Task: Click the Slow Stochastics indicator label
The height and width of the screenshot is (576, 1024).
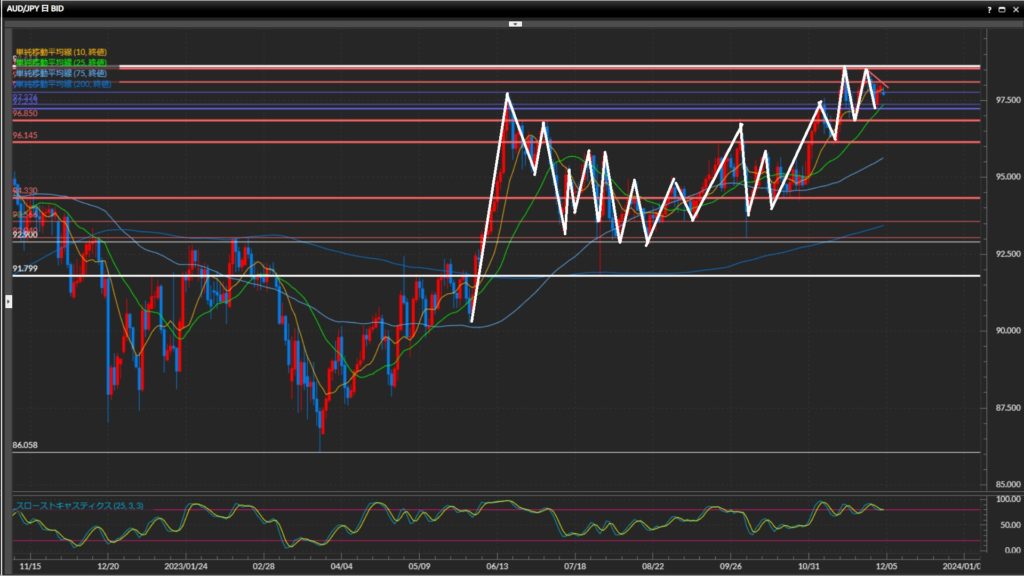Action: pyautogui.click(x=80, y=506)
